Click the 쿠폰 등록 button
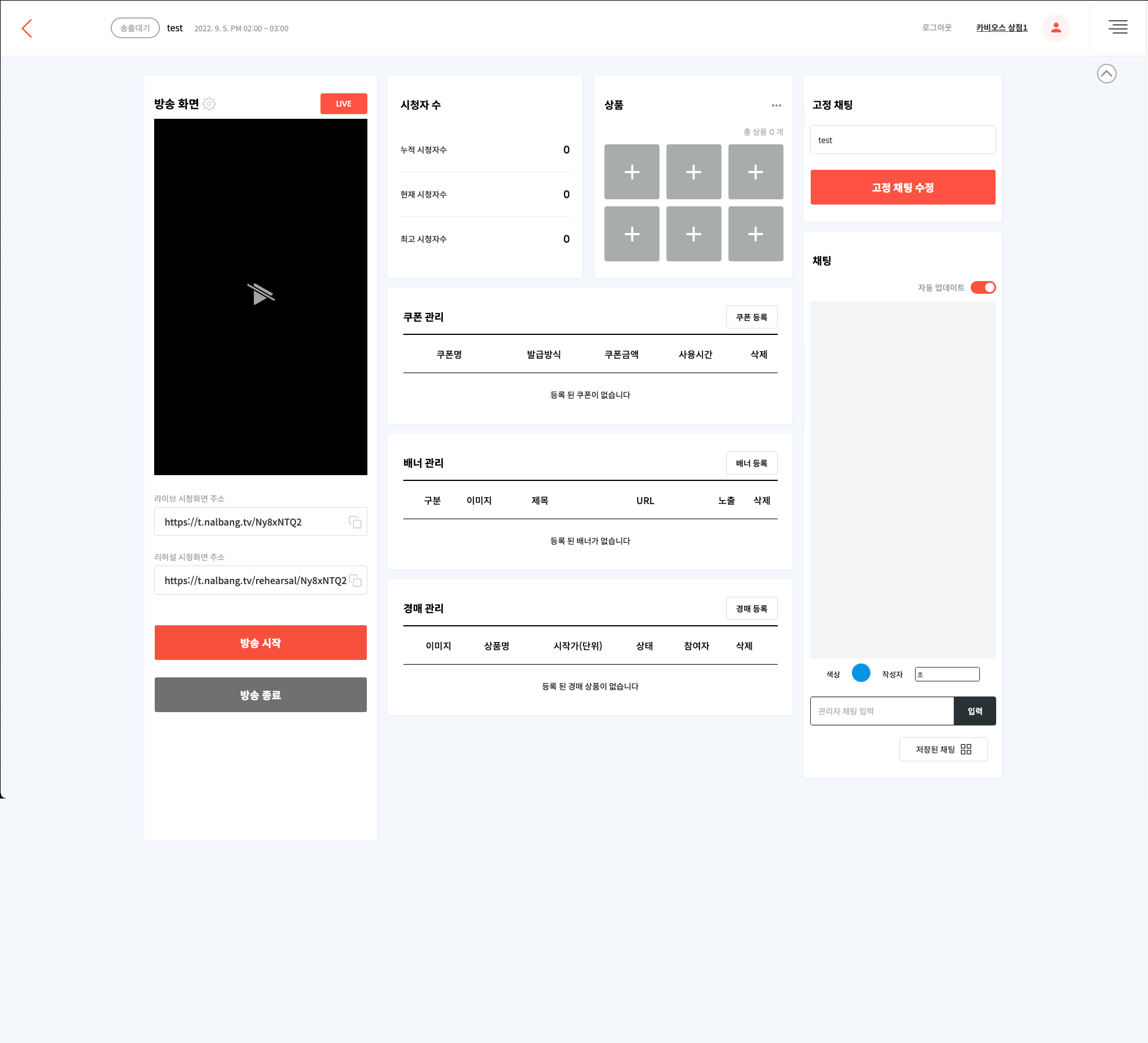This screenshot has height=1043, width=1148. (x=751, y=317)
